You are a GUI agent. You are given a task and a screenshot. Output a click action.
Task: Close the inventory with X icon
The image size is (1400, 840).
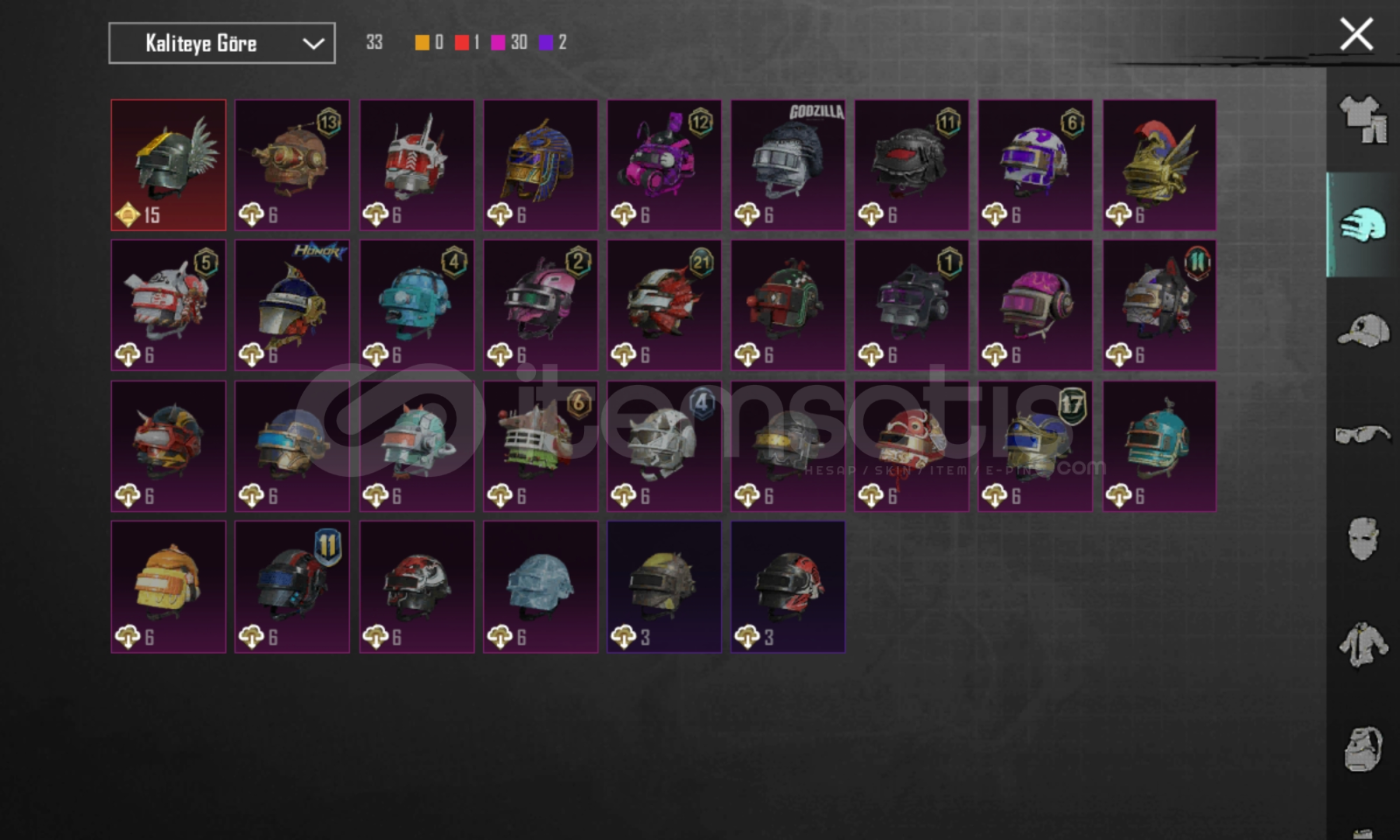tap(1356, 35)
